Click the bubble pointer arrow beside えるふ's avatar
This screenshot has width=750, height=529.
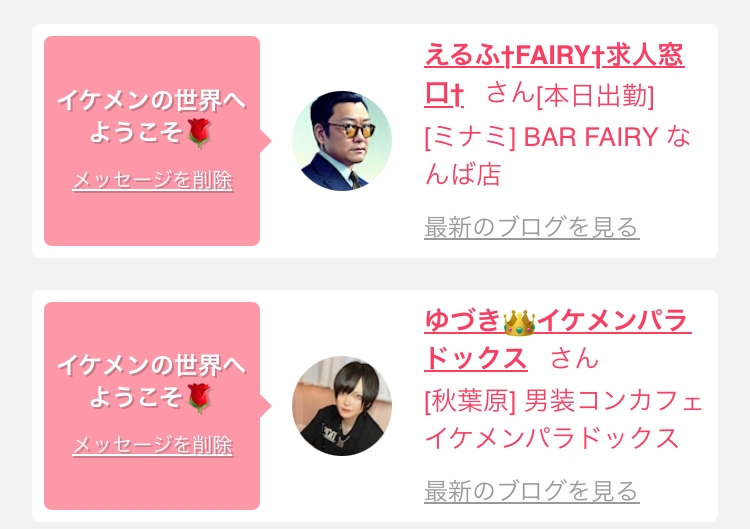click(265, 141)
